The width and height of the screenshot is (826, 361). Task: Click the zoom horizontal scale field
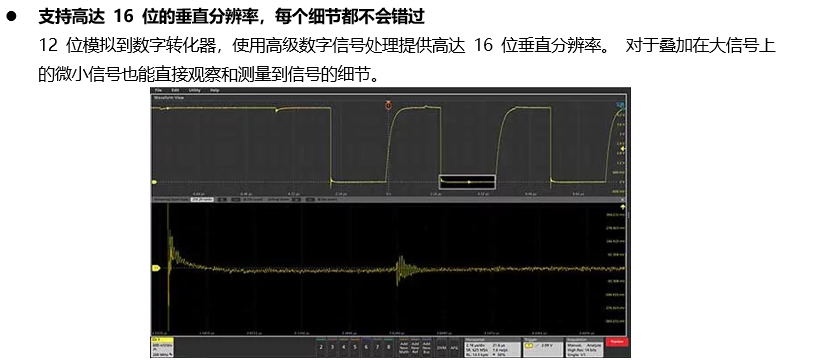pos(202,200)
